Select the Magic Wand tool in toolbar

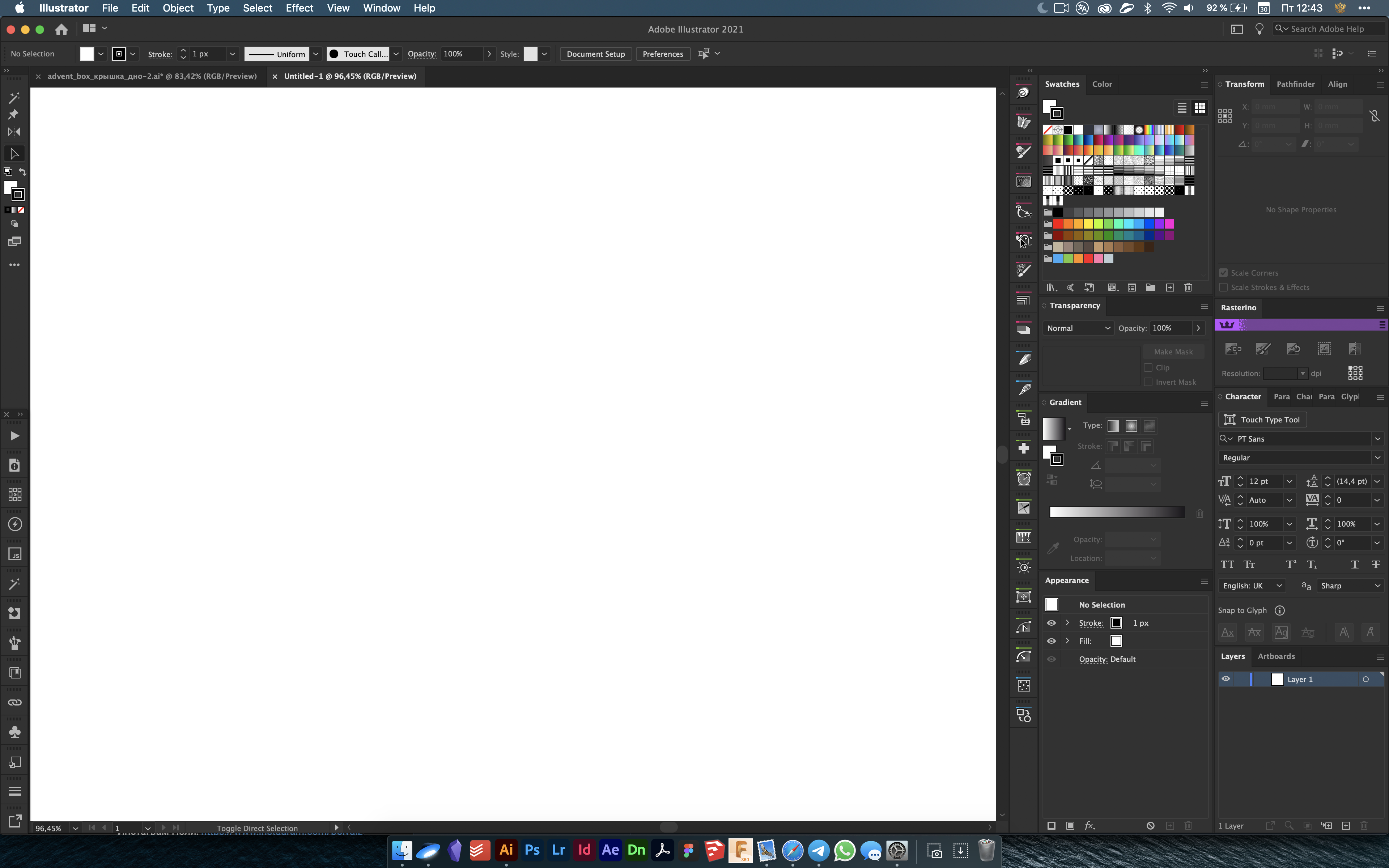pos(14,97)
